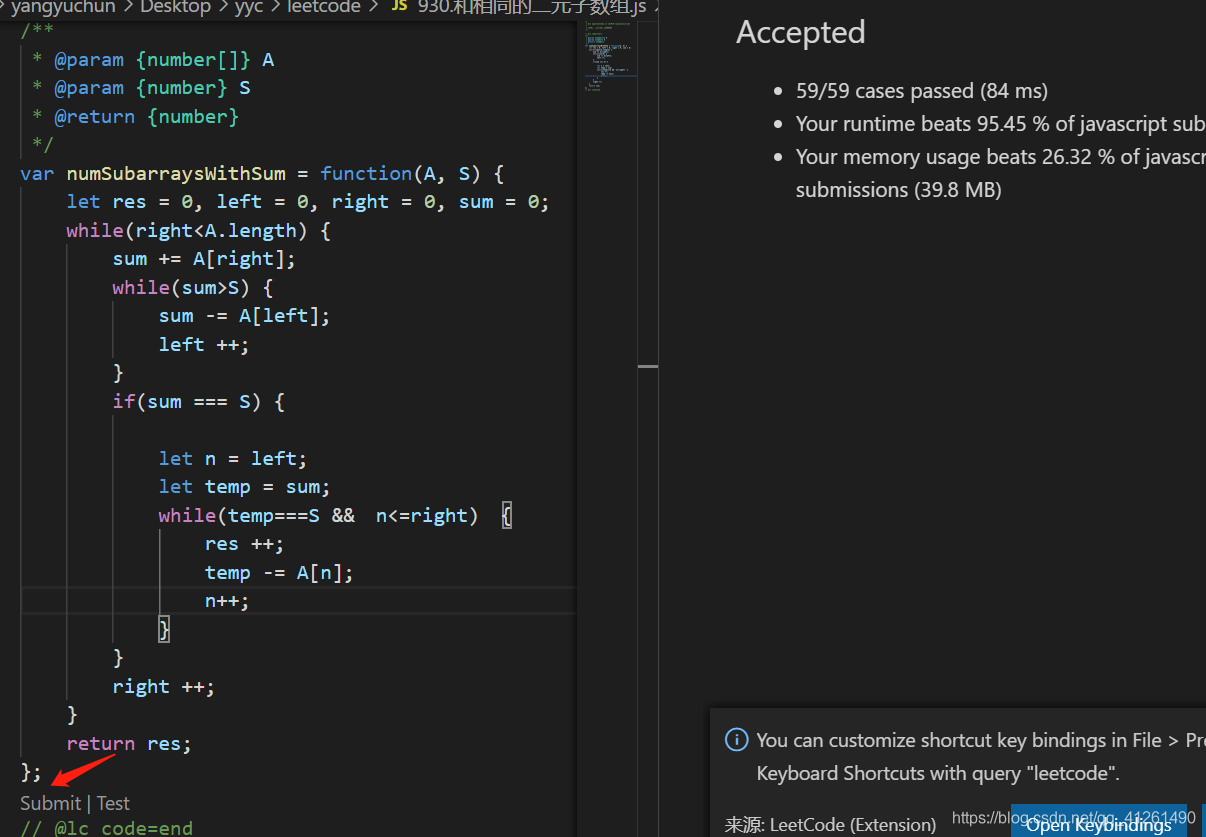Click the Submit link below the code
Screen dimensions: 1206x837
click(50, 802)
